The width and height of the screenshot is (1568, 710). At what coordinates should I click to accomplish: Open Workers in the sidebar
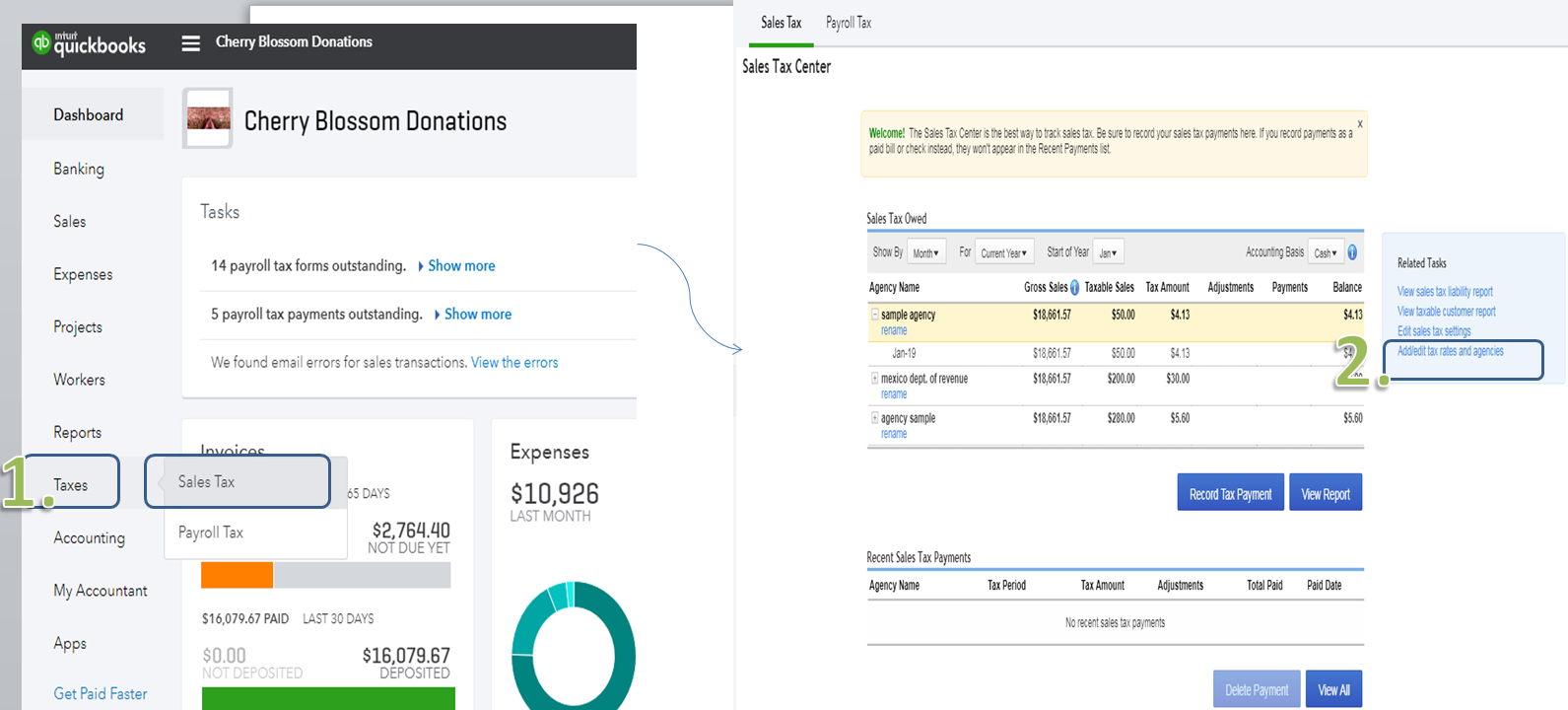pos(79,380)
